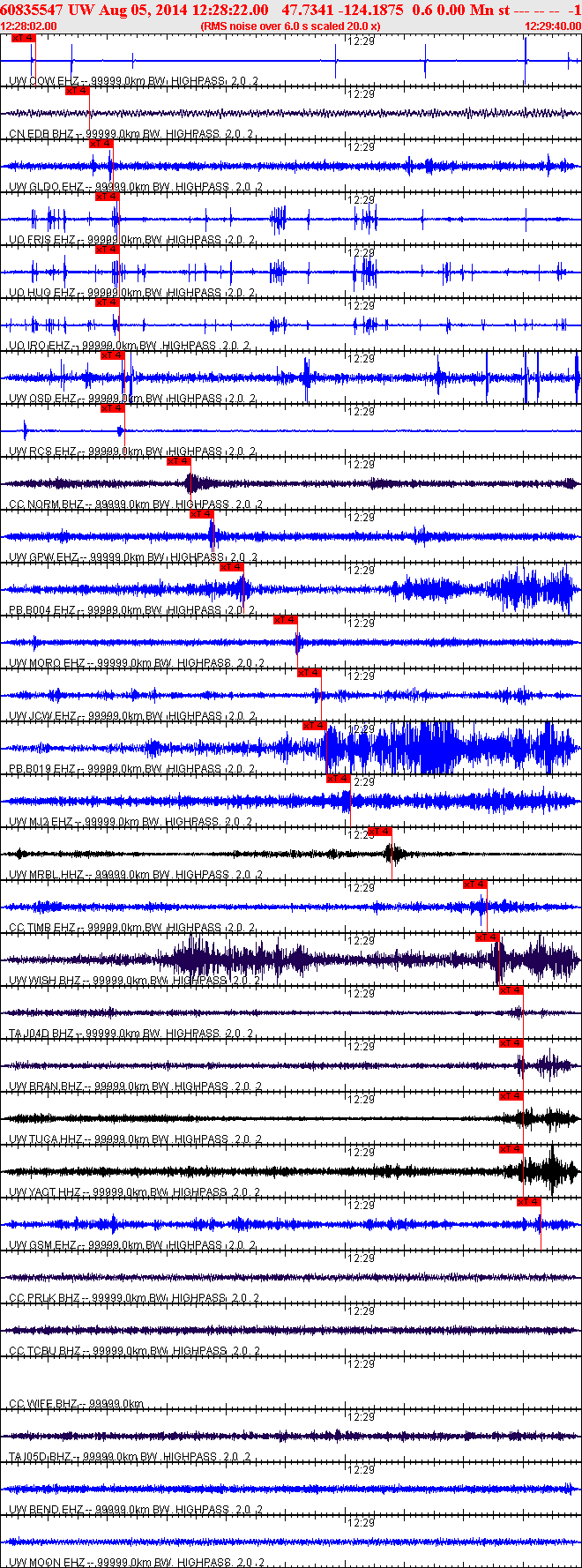The width and height of the screenshot is (582, 1568).
Task: Select the arrival pick on UW GPW trace
Action: point(202,514)
